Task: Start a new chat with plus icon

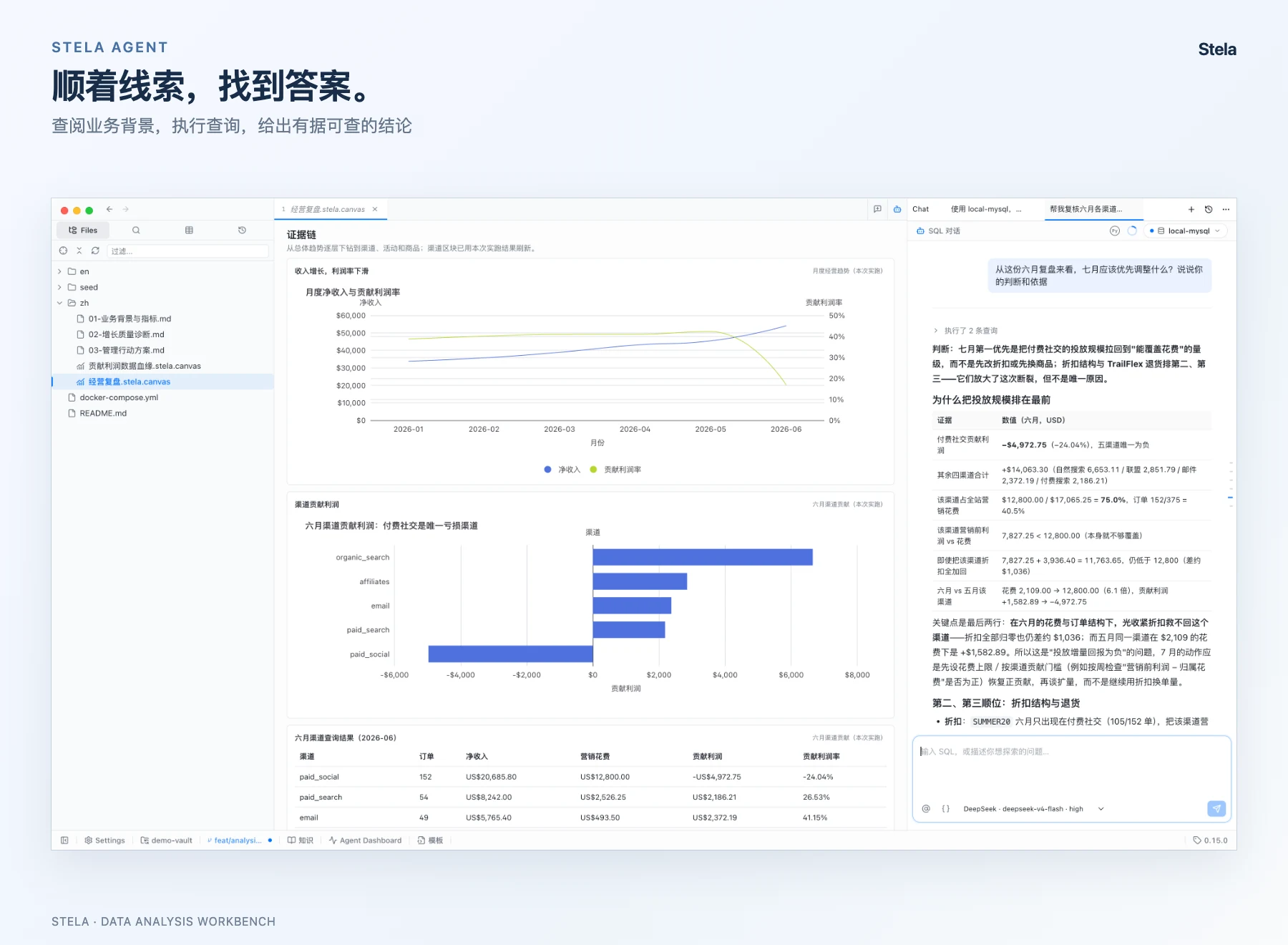Action: point(1191,210)
